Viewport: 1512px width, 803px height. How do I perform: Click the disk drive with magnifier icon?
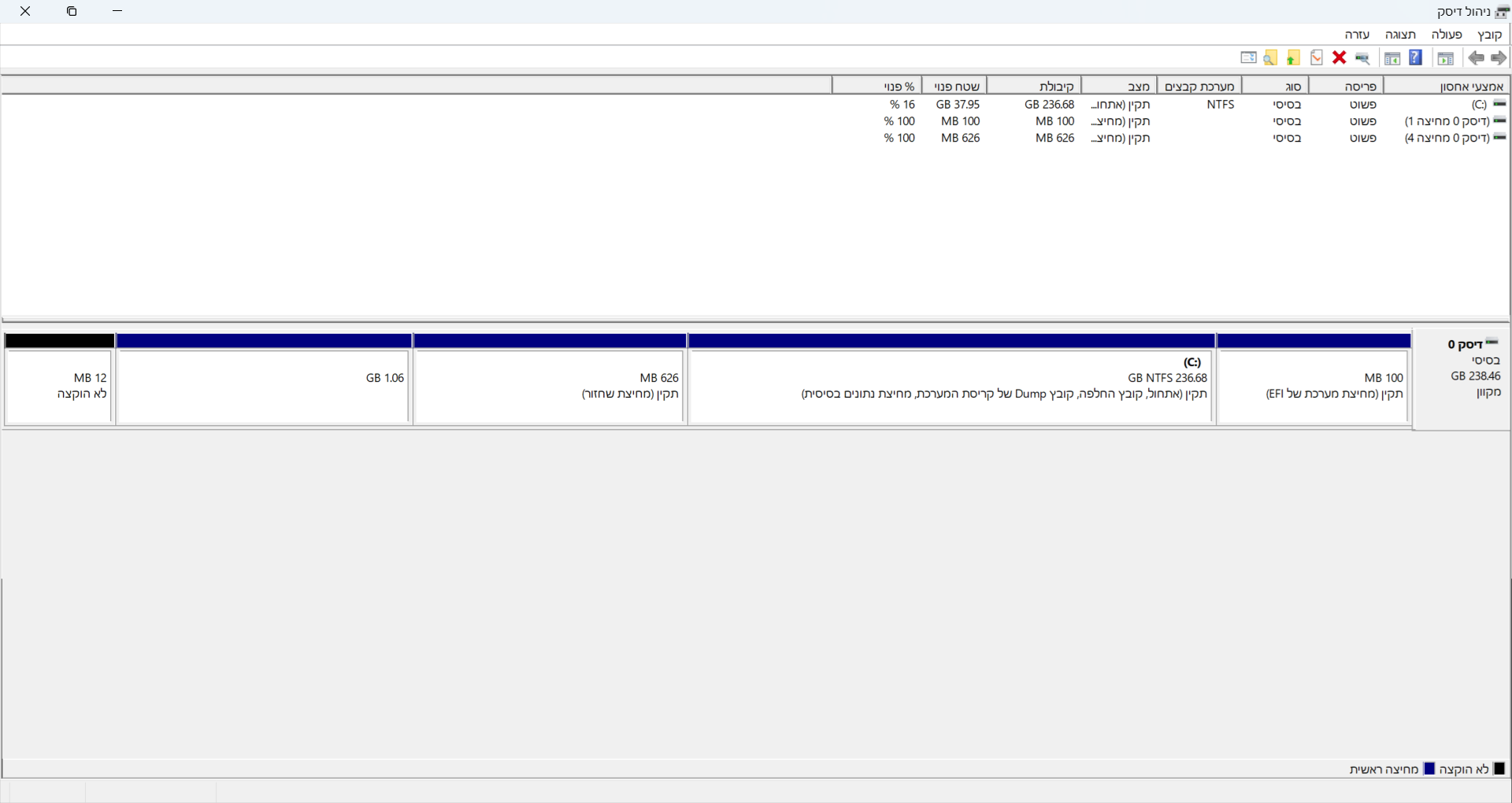[x=1362, y=57]
